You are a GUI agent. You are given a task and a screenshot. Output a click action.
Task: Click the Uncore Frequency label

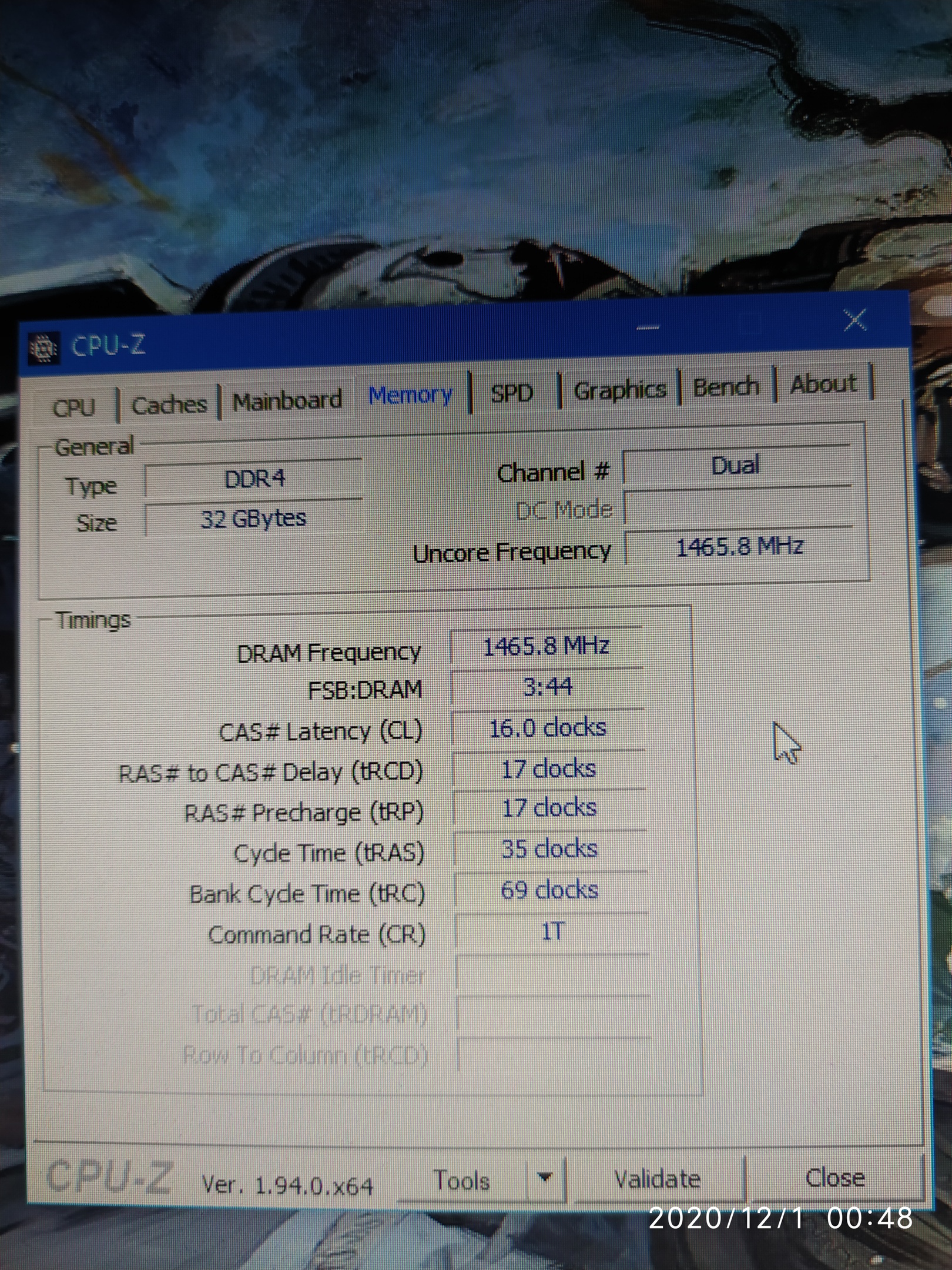[x=512, y=552]
